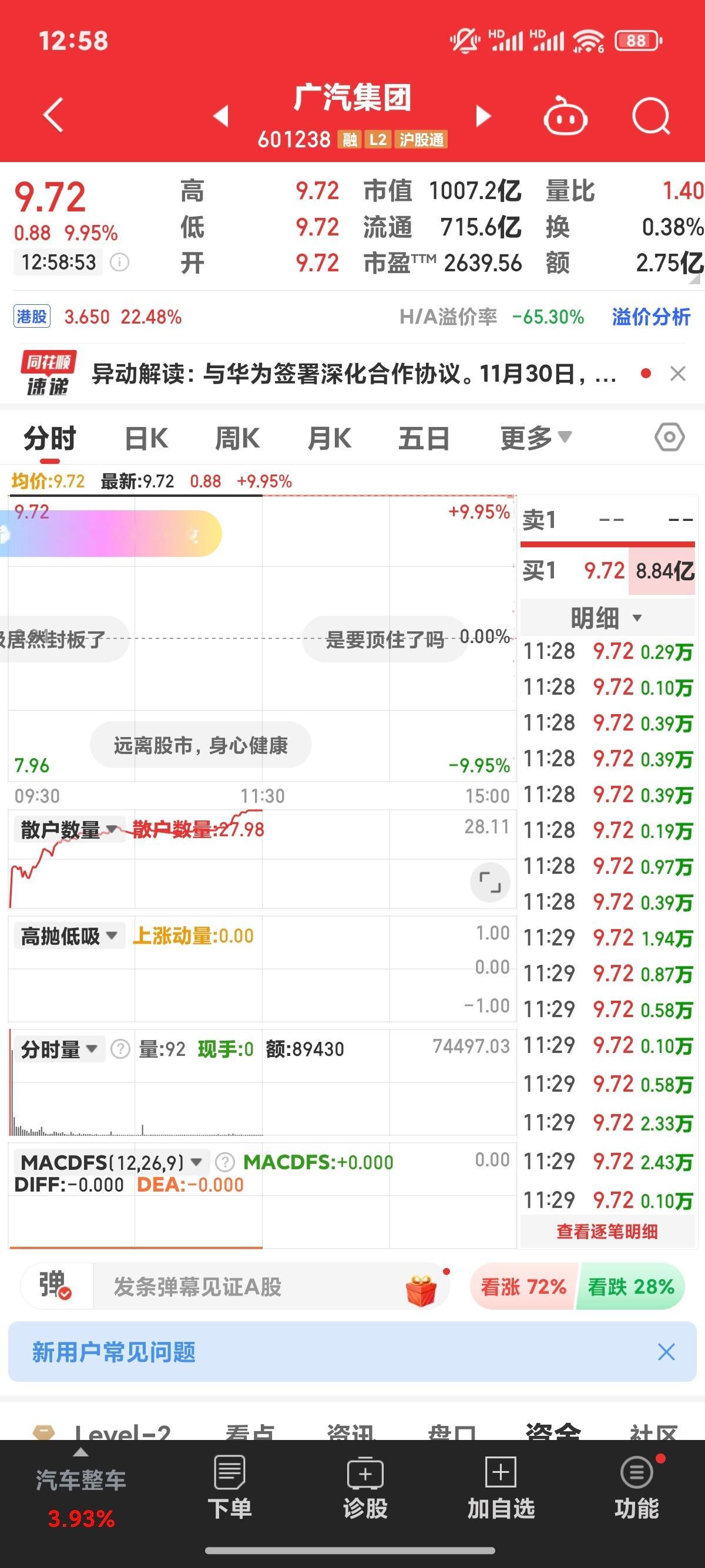Tap the gift box icon

tap(421, 1290)
